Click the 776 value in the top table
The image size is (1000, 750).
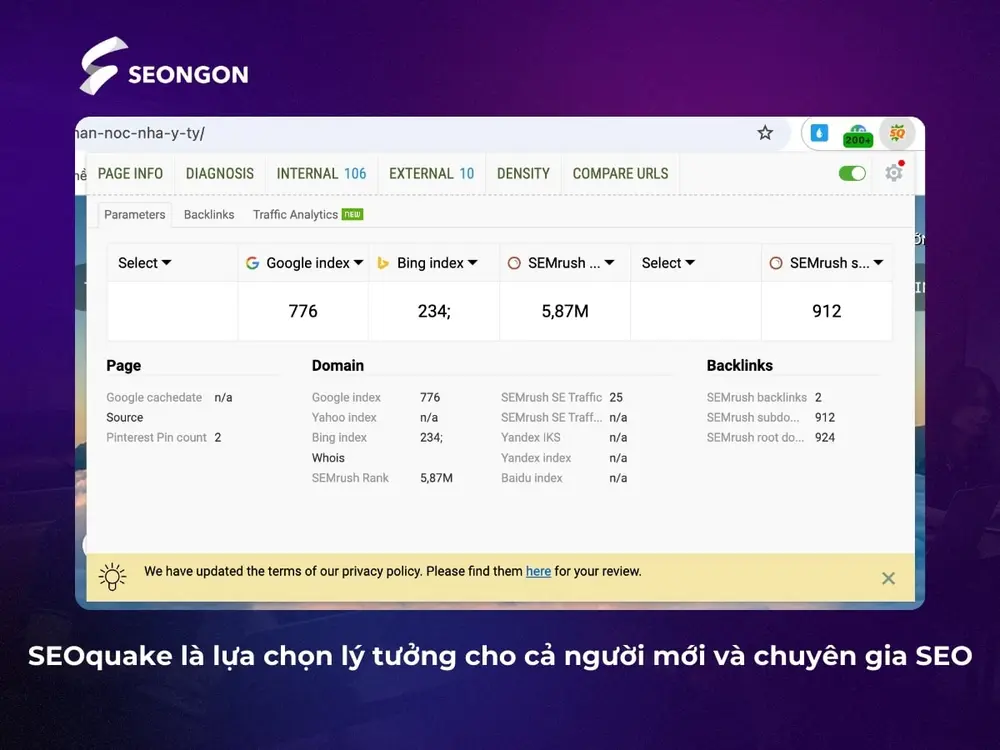click(x=303, y=311)
